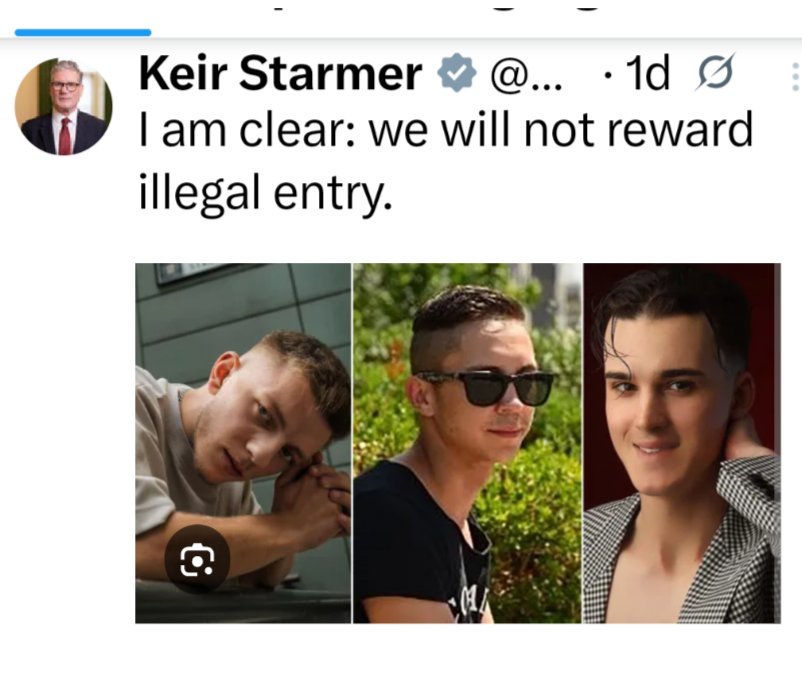Switch to the cut-off middle tab above
This screenshot has width=802, height=688.
click(278, 5)
